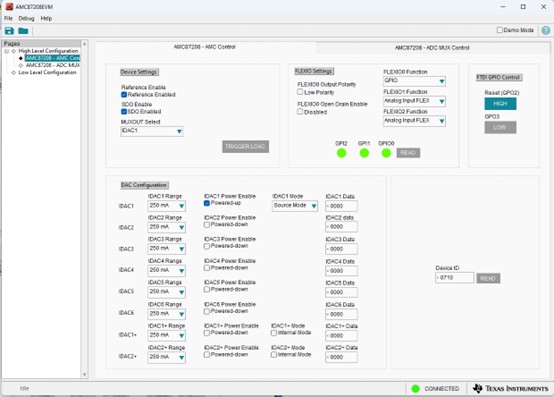Click the Reset (GPO2) HIGH toggle button
This screenshot has width=554, height=397.
click(500, 103)
